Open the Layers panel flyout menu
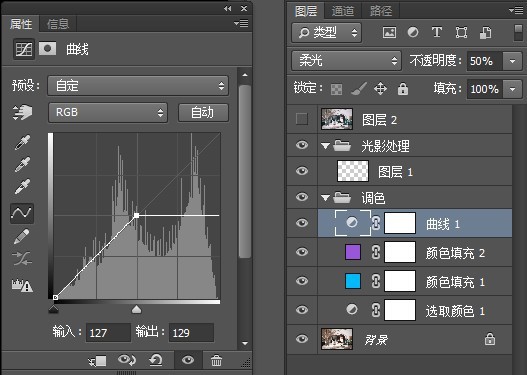Viewport: 527px width, 375px height. pyautogui.click(x=516, y=10)
